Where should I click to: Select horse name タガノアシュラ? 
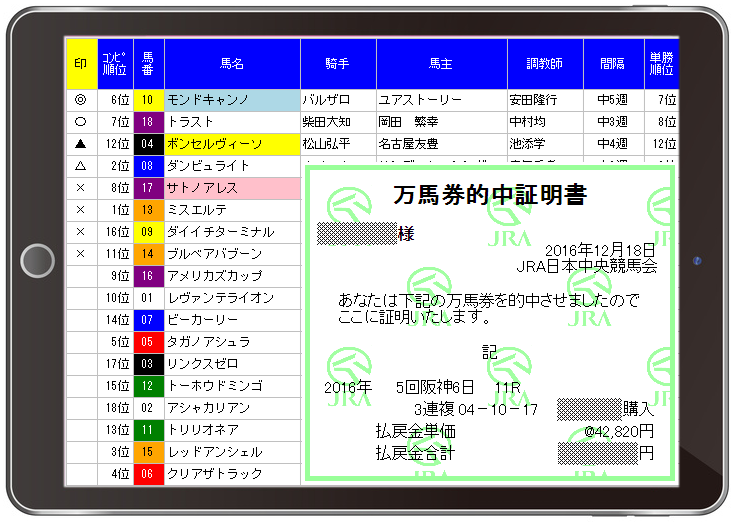click(232, 342)
